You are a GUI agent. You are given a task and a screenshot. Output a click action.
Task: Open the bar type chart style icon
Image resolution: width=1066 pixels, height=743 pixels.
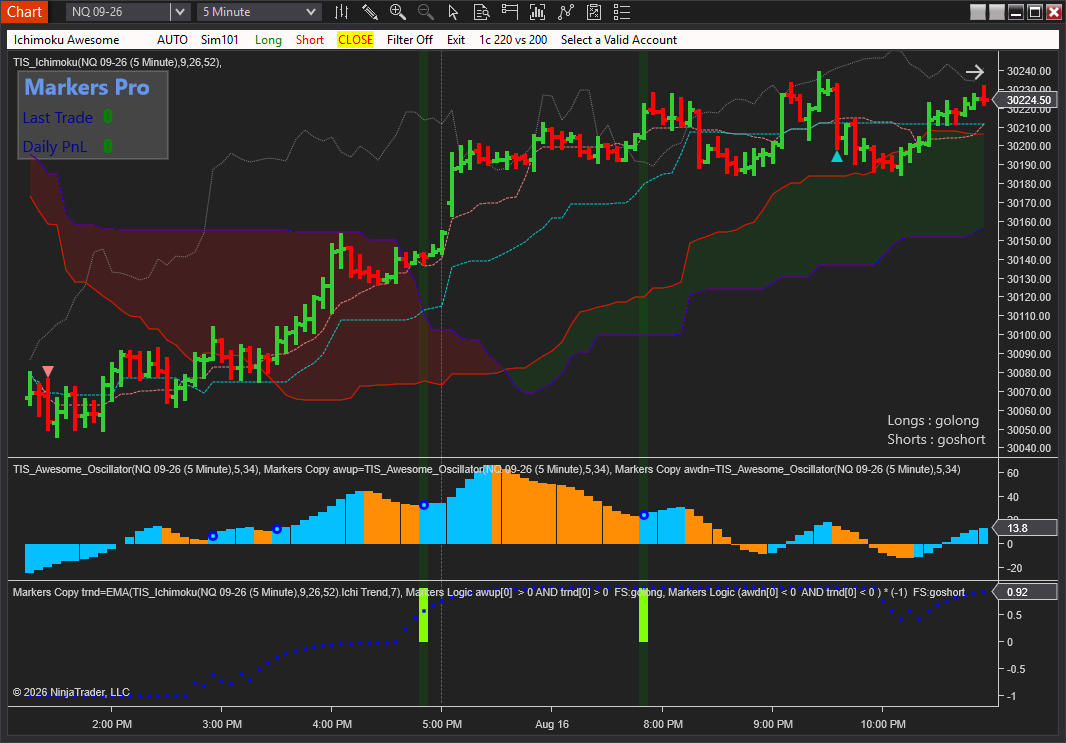click(x=341, y=12)
